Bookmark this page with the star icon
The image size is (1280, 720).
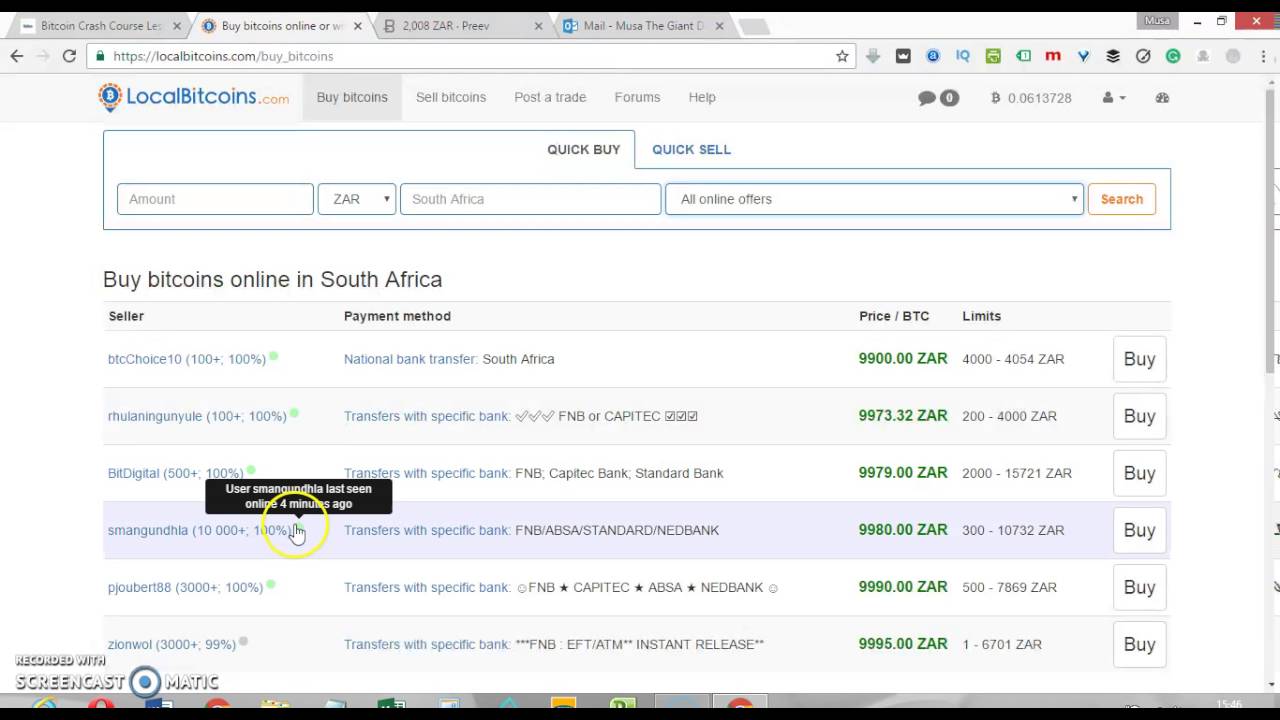[842, 56]
